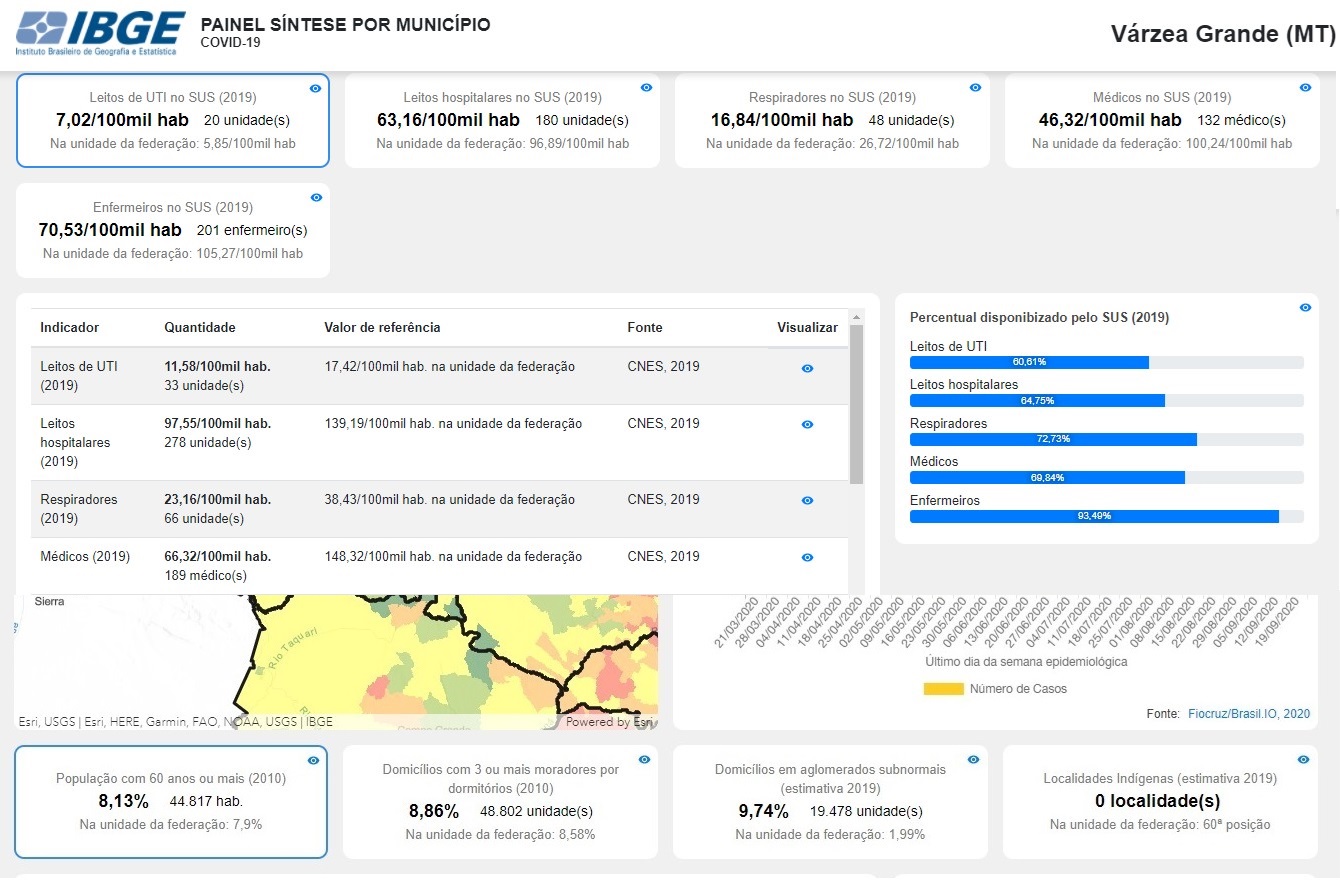The height and width of the screenshot is (881, 1340).
Task: Toggle eye icon on Leitos de UTI no SUS card
Action: pos(315,89)
